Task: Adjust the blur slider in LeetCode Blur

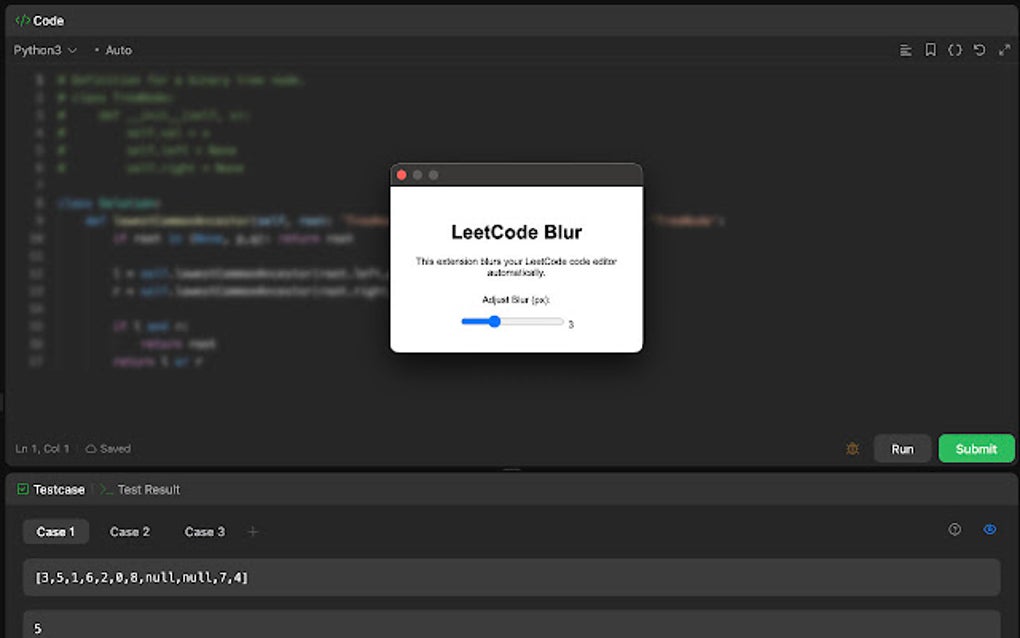Action: (x=494, y=322)
